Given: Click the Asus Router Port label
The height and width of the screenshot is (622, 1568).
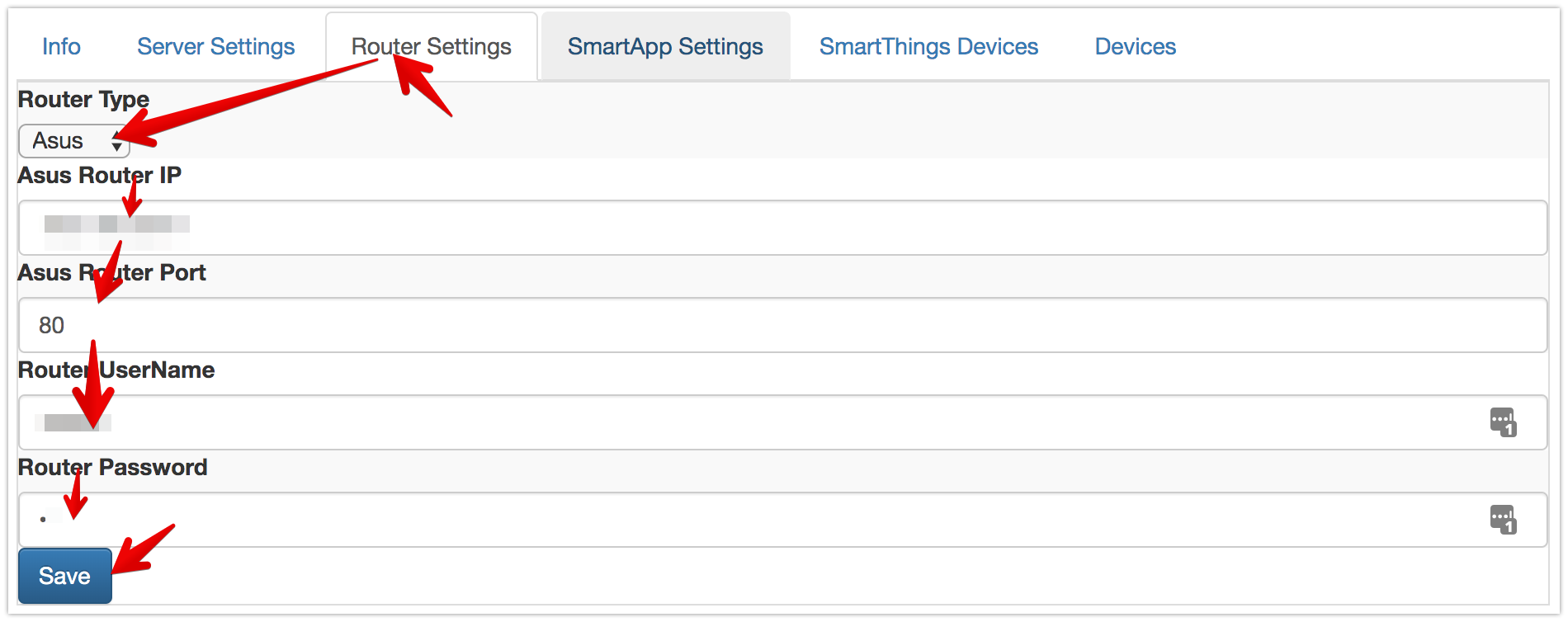Looking at the screenshot, I should pos(111,273).
